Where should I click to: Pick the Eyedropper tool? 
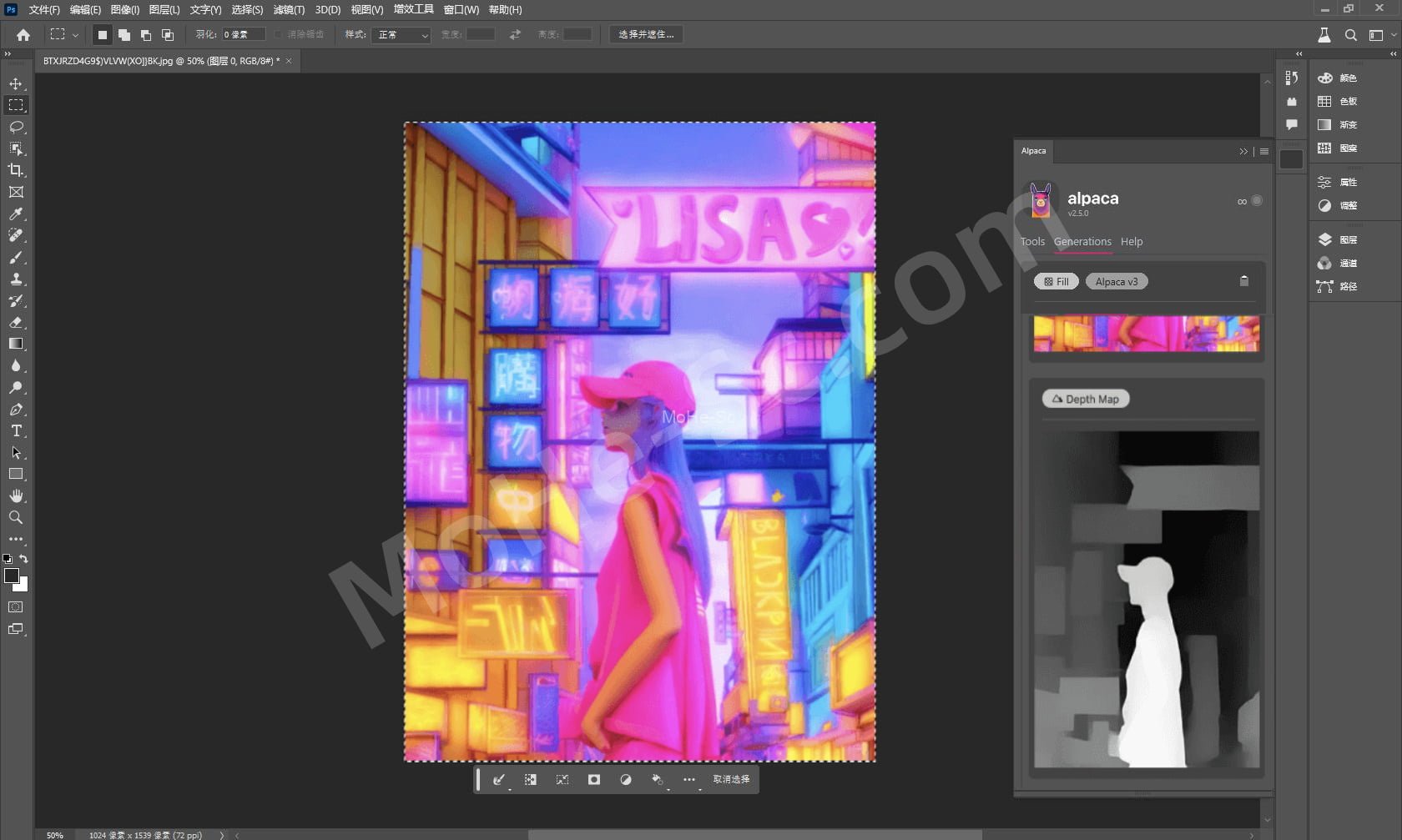coord(16,214)
